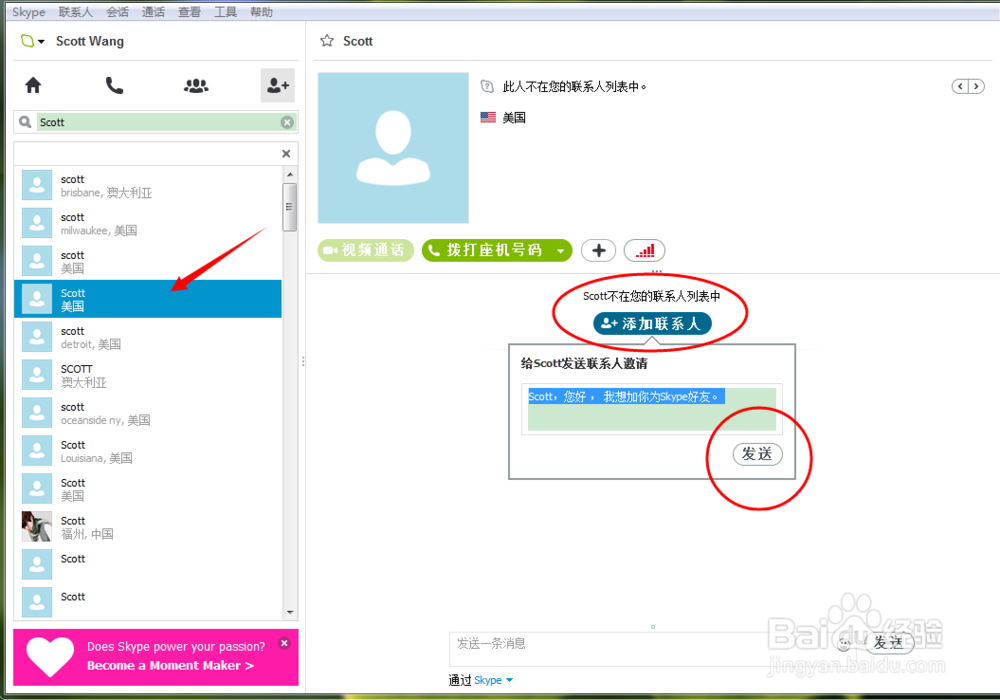This screenshot has height=700, width=1000.
Task: Select Scott from 福州, 中国
Action: coord(148,527)
